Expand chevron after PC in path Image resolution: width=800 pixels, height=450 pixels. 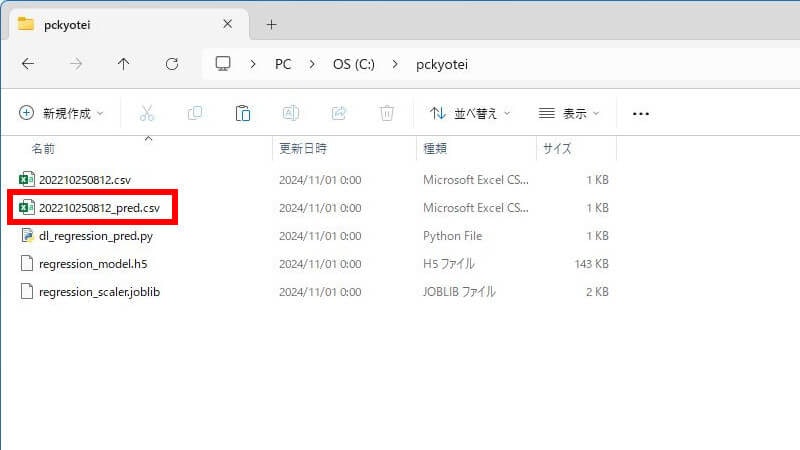(312, 64)
